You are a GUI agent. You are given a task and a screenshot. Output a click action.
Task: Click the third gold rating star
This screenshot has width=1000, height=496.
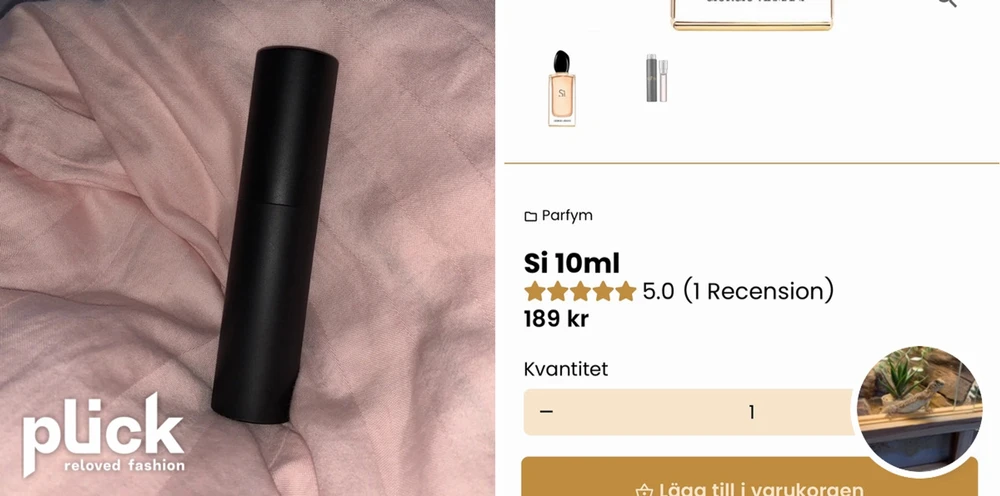tap(580, 291)
